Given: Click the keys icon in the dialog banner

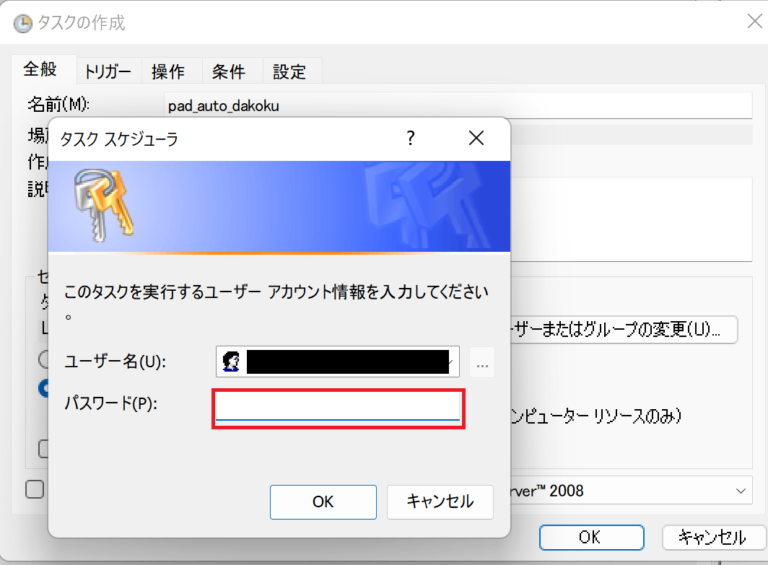Looking at the screenshot, I should pos(104,204).
